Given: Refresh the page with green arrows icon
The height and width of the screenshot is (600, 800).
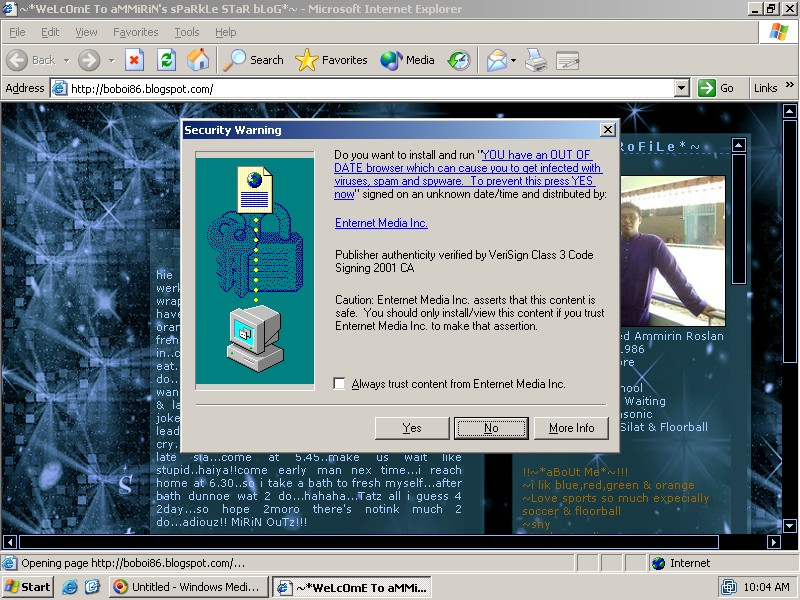Looking at the screenshot, I should click(x=166, y=60).
